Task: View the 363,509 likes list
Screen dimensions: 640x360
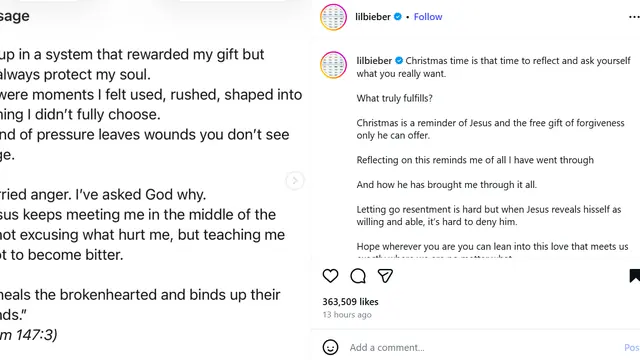Action: click(x=350, y=302)
